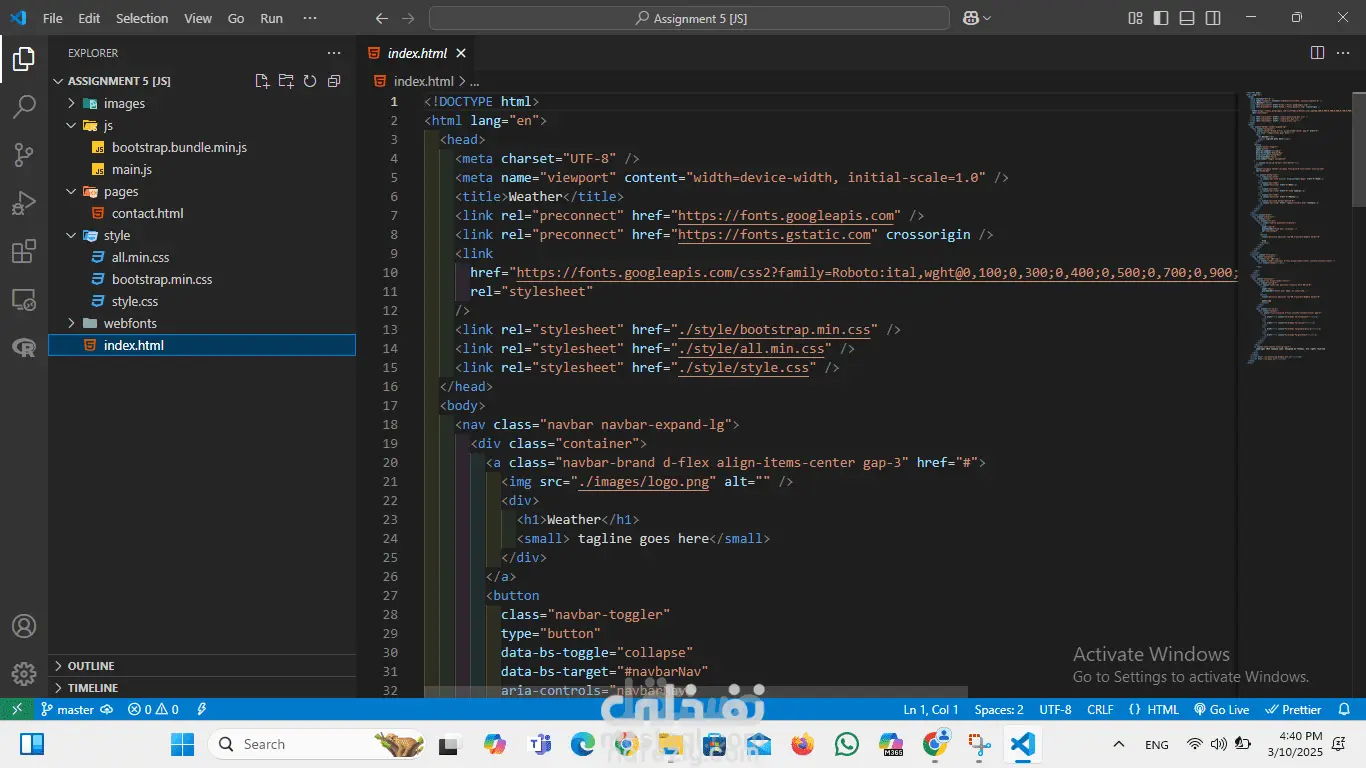This screenshot has height=768, width=1366.
Task: Open the Extensions view
Action: [24, 251]
